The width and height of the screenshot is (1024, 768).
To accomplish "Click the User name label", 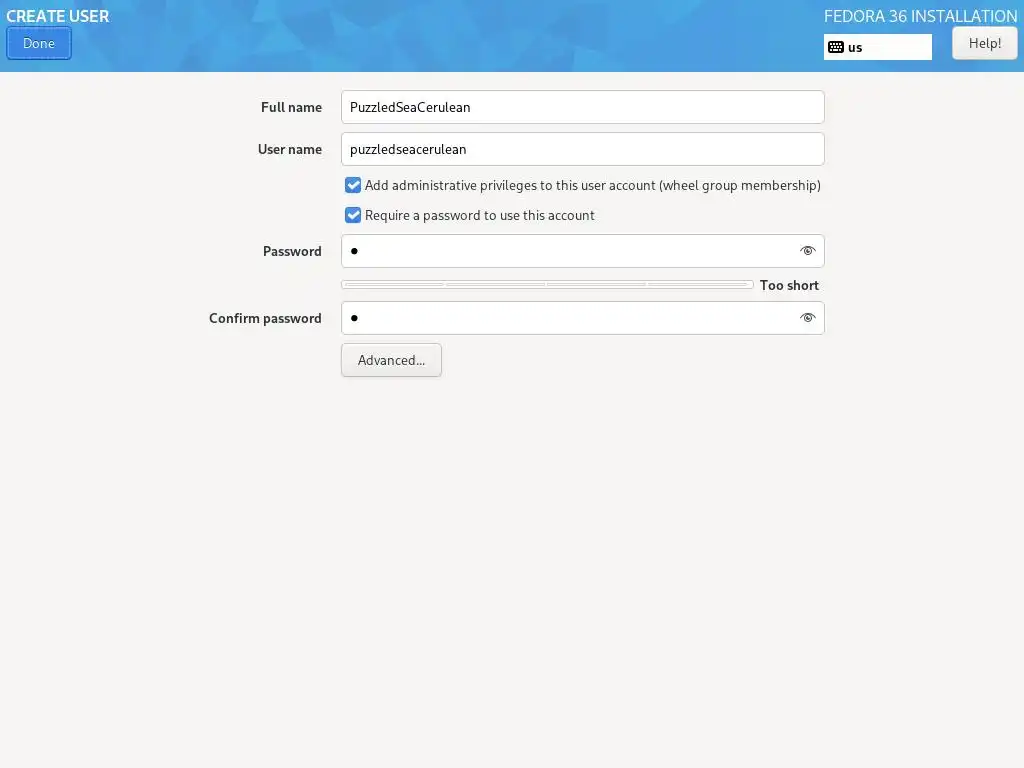I will pos(290,149).
